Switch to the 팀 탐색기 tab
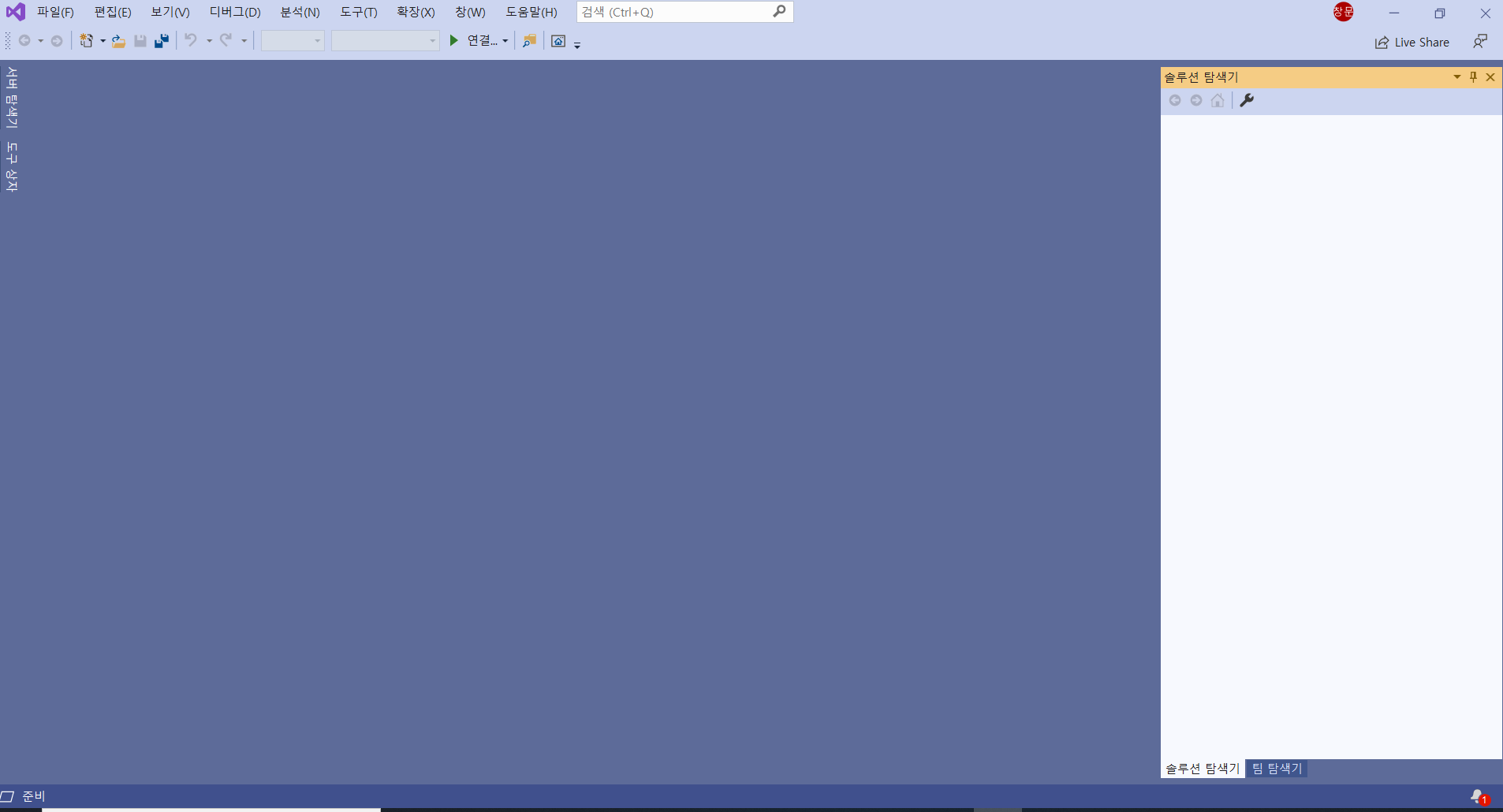 [1277, 769]
